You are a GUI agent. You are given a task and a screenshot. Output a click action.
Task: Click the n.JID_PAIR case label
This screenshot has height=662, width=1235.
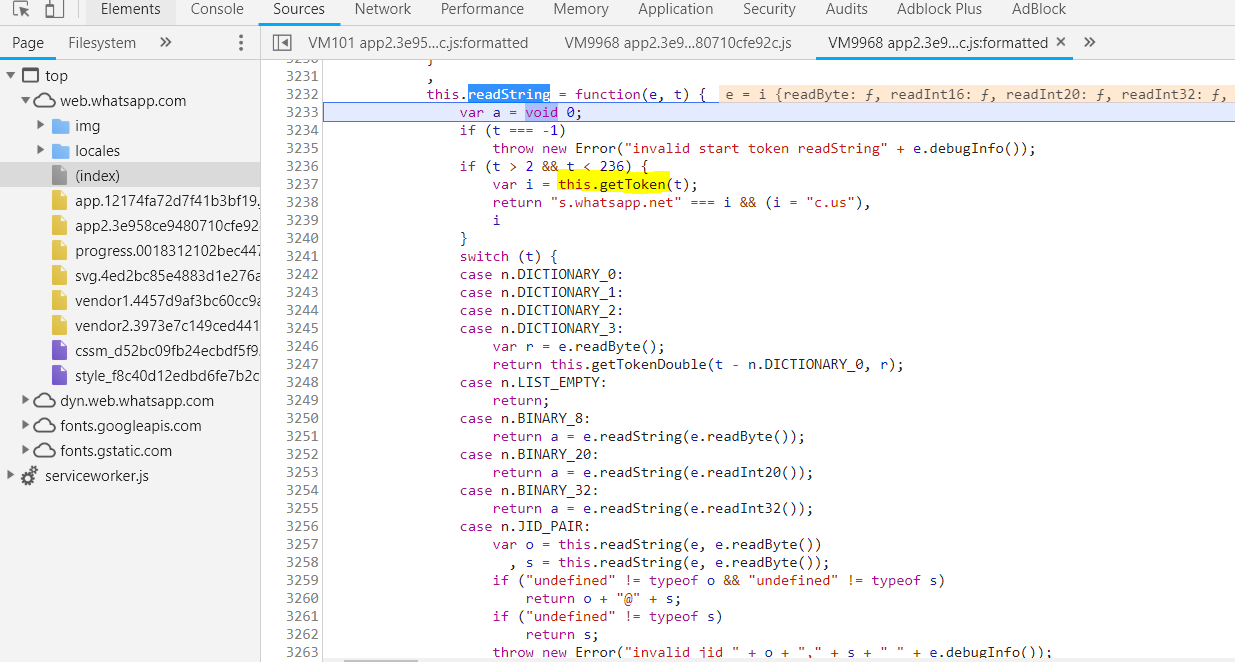539,526
